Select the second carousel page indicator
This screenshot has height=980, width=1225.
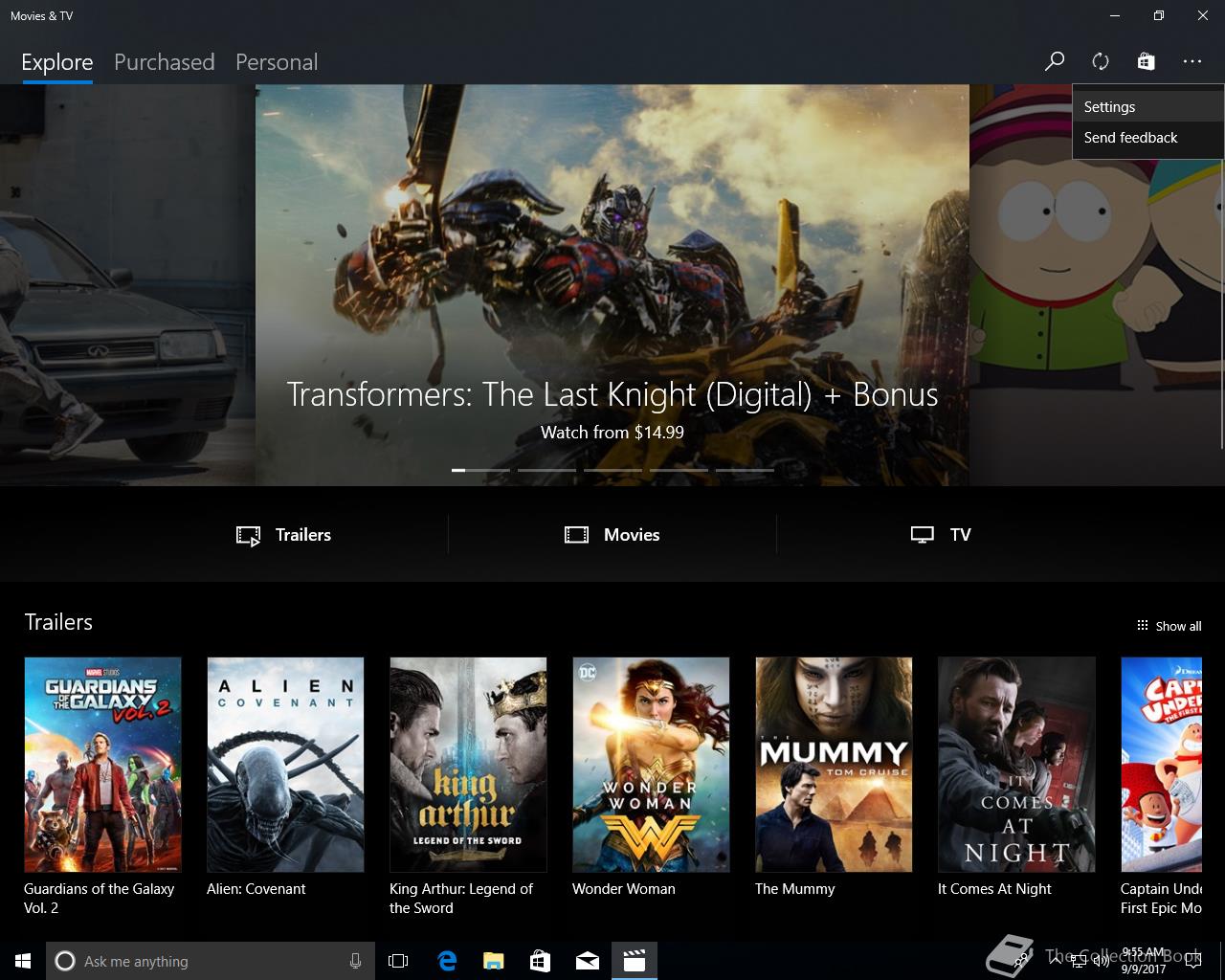(x=546, y=470)
